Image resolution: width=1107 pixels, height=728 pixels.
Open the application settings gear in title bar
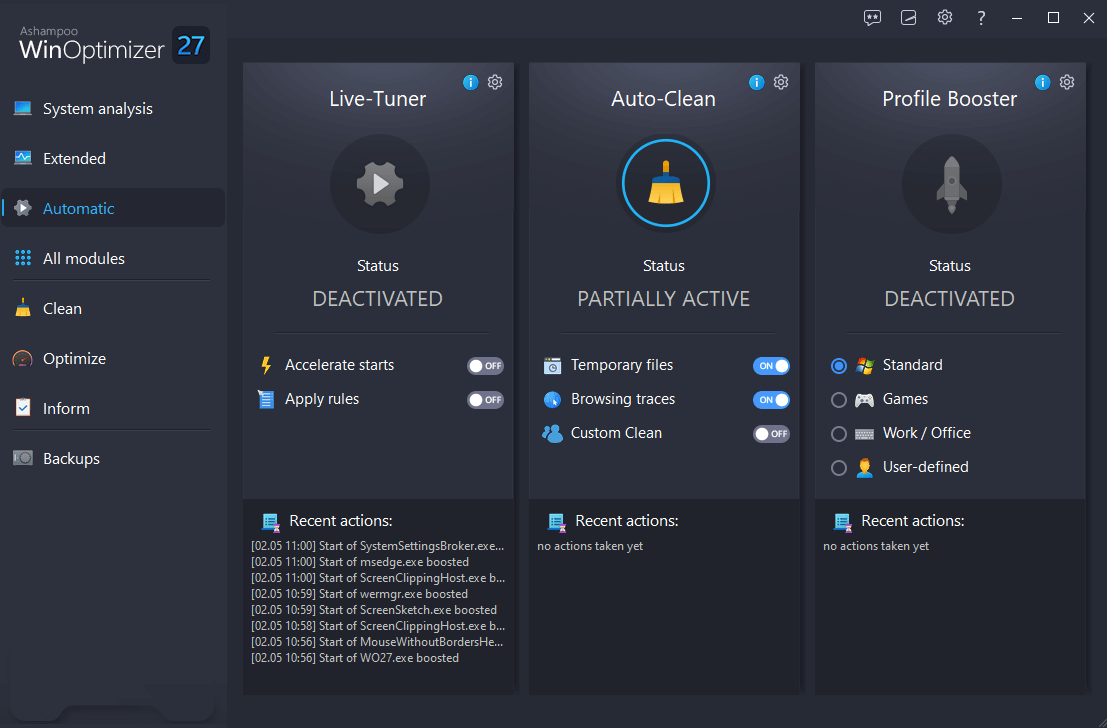[945, 17]
